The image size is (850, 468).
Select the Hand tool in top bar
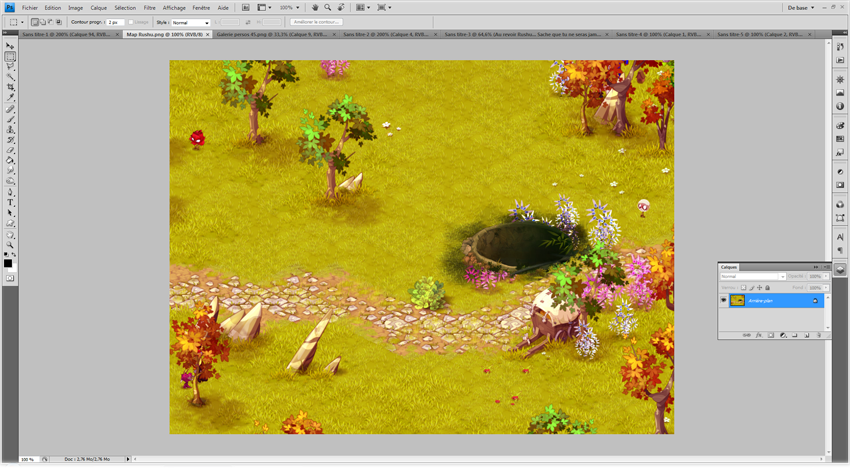315,8
